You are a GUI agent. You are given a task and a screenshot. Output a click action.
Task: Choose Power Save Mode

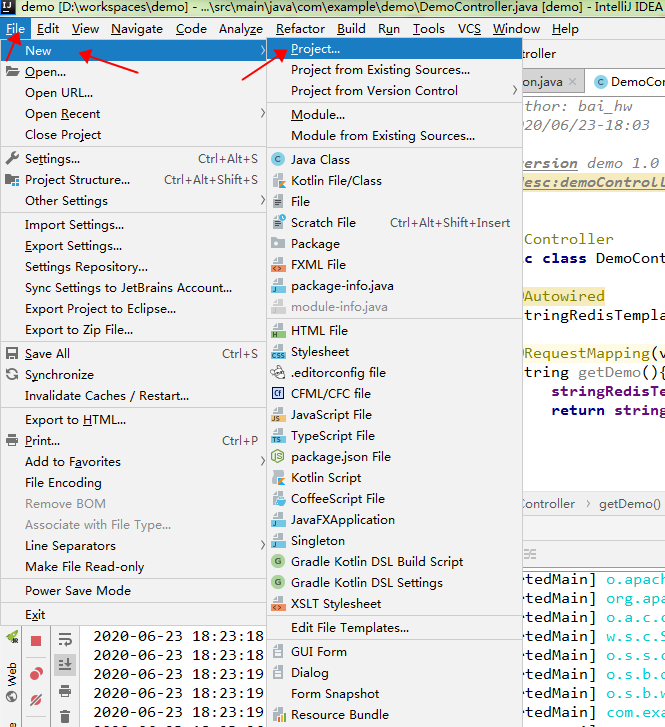pyautogui.click(x=134, y=590)
